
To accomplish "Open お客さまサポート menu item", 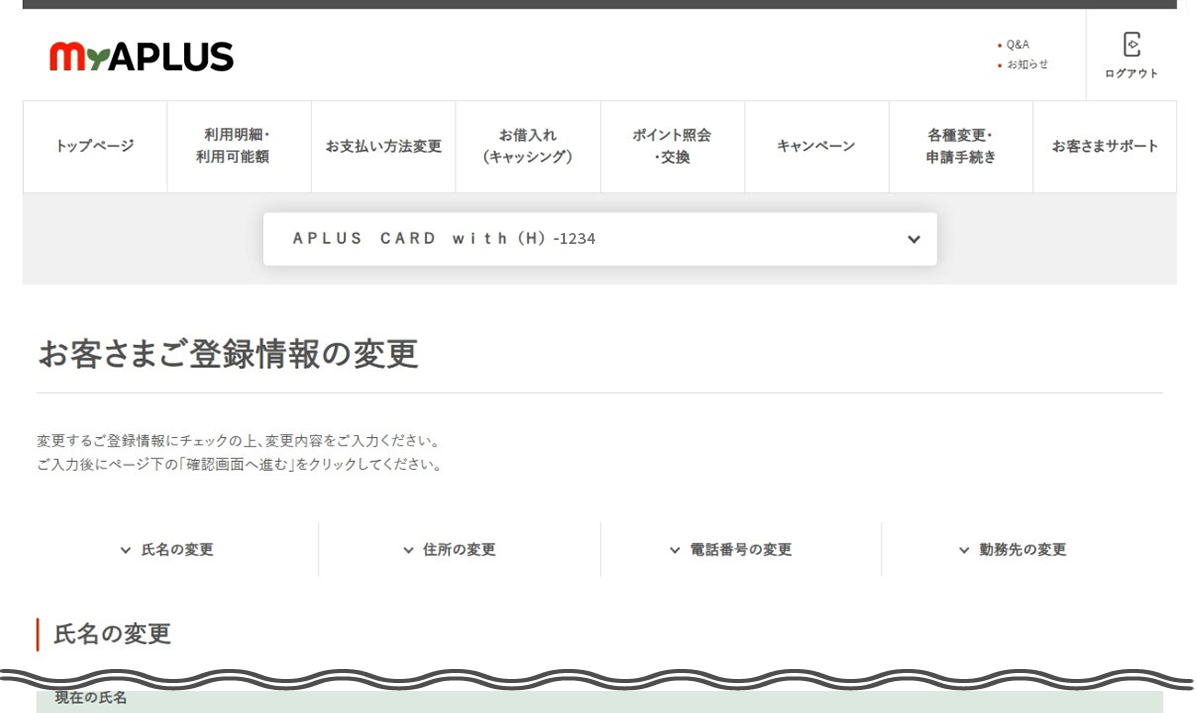I will pyautogui.click(x=1104, y=146).
